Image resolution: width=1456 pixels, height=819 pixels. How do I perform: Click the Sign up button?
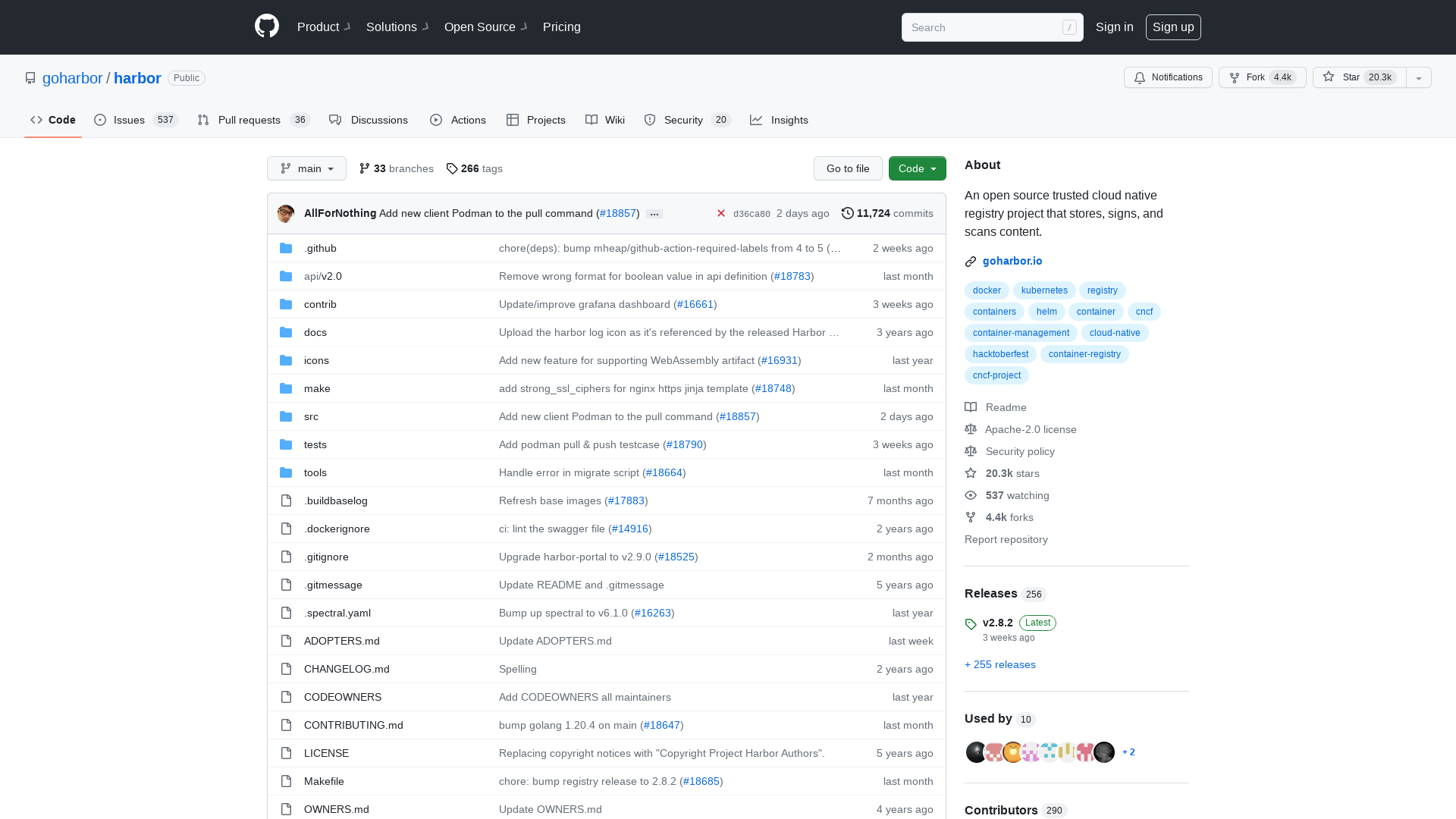coord(1173,27)
